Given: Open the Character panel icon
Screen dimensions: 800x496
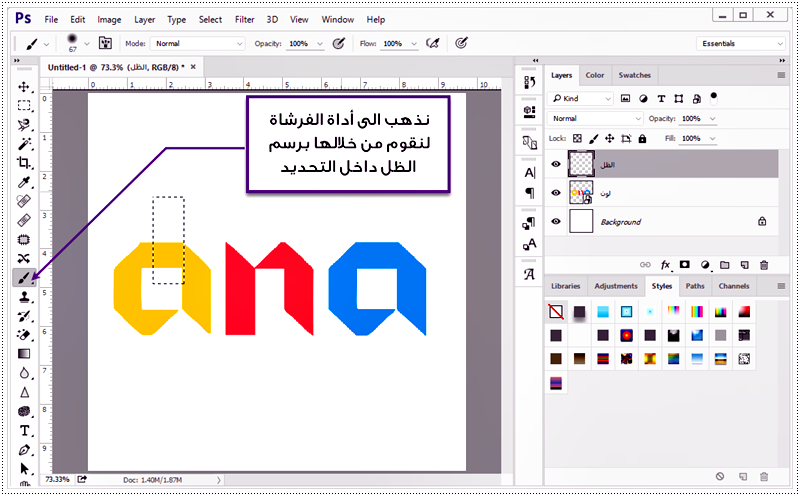Looking at the screenshot, I should point(530,173).
